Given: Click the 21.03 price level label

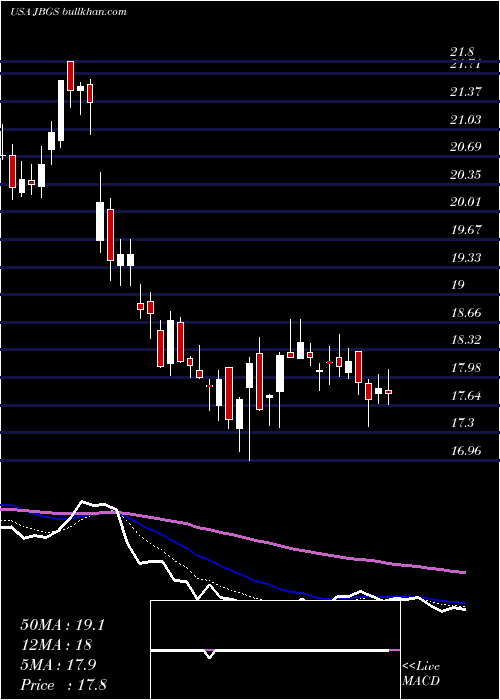Looking at the screenshot, I should [x=466, y=120].
